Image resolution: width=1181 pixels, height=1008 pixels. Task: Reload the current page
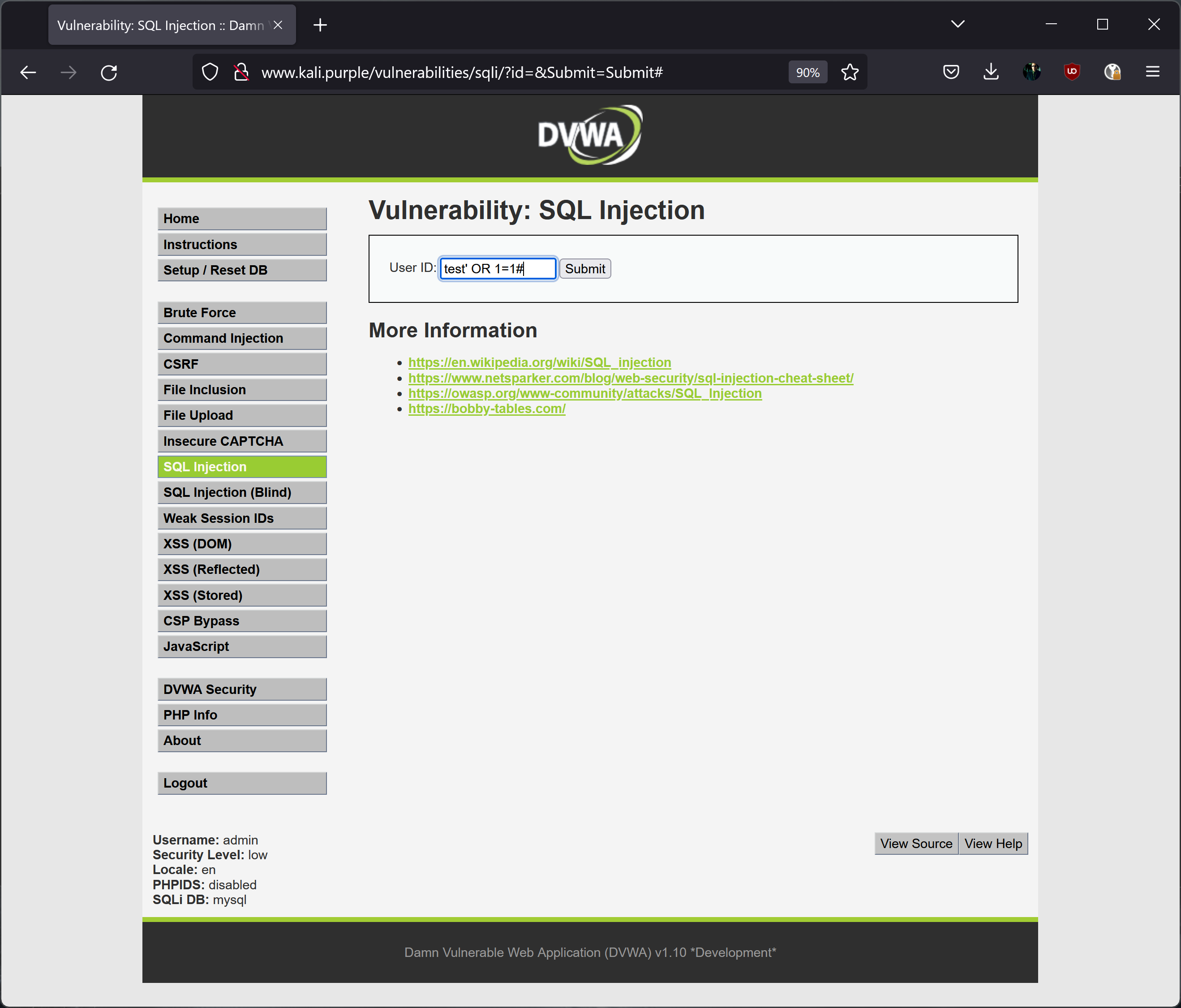[109, 73]
